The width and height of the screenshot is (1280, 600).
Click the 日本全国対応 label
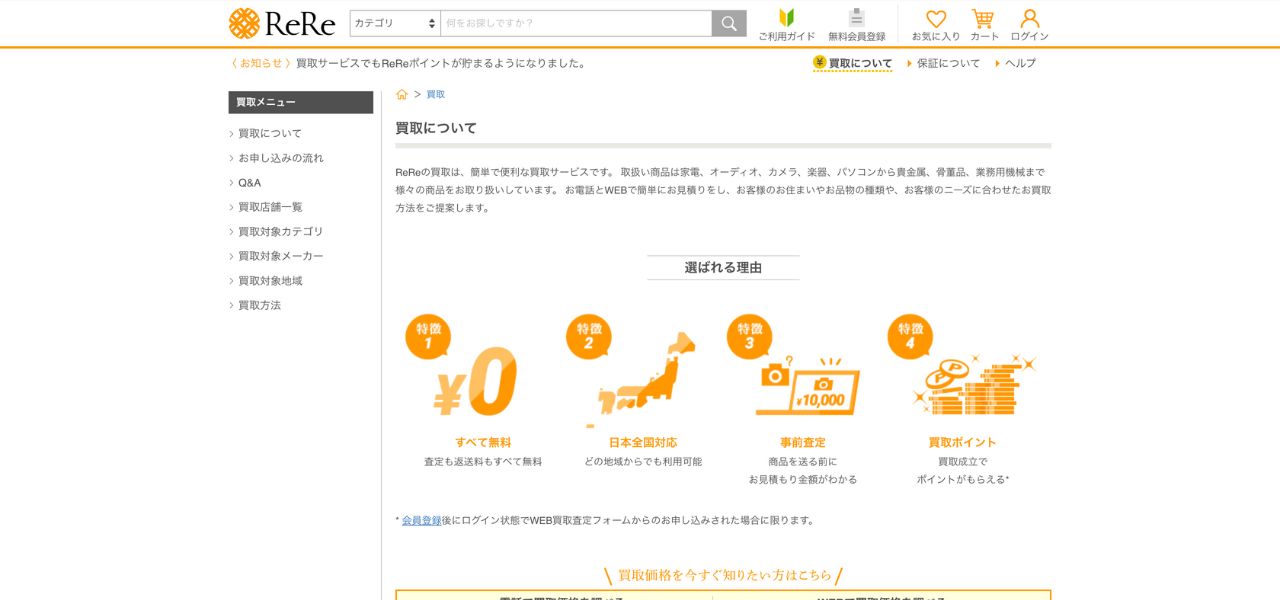(x=643, y=442)
